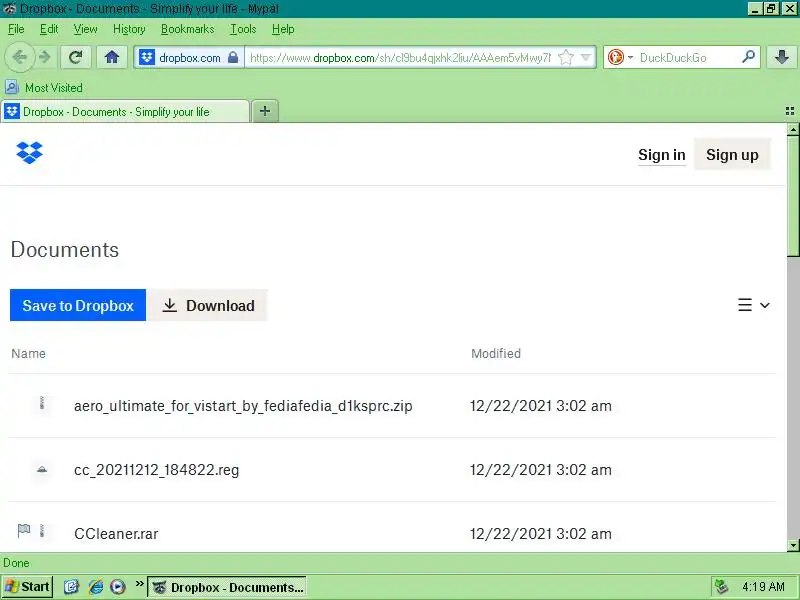Click the forward navigation arrow
This screenshot has width=800, height=600.
[x=46, y=57]
